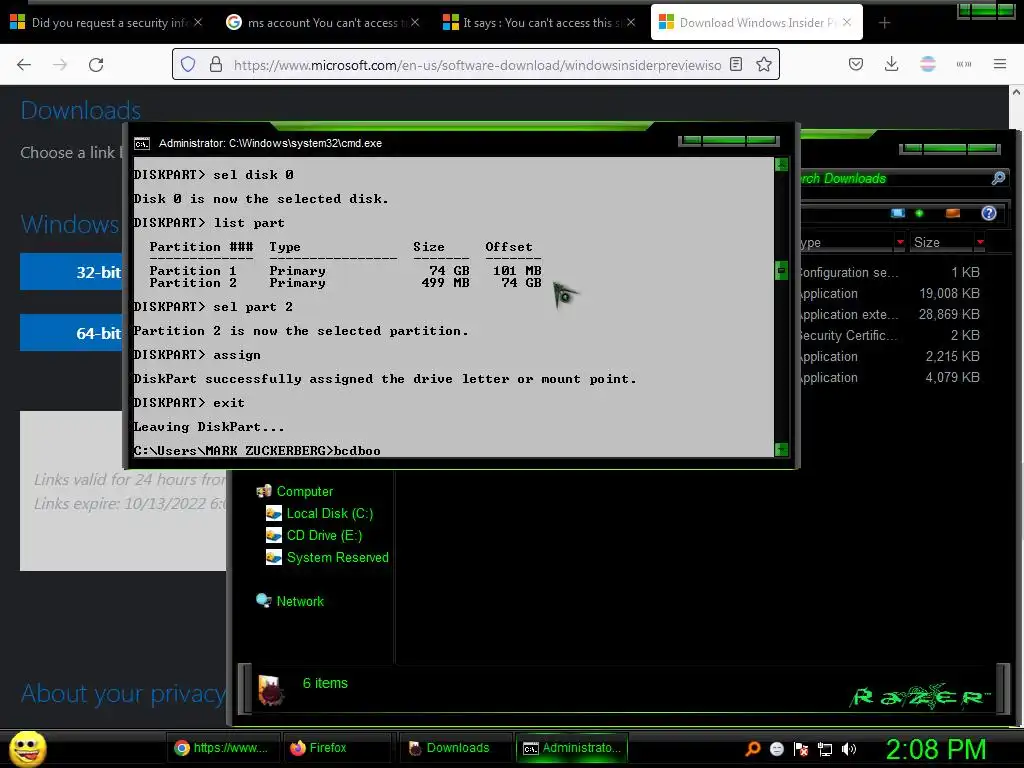1024x768 pixels.
Task: Select the 2,215 KB Application file
Action: pos(889,356)
